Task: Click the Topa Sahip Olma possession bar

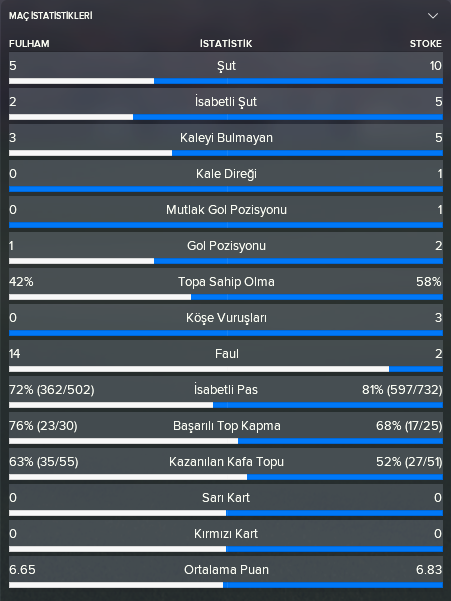Action: pyautogui.click(x=226, y=297)
